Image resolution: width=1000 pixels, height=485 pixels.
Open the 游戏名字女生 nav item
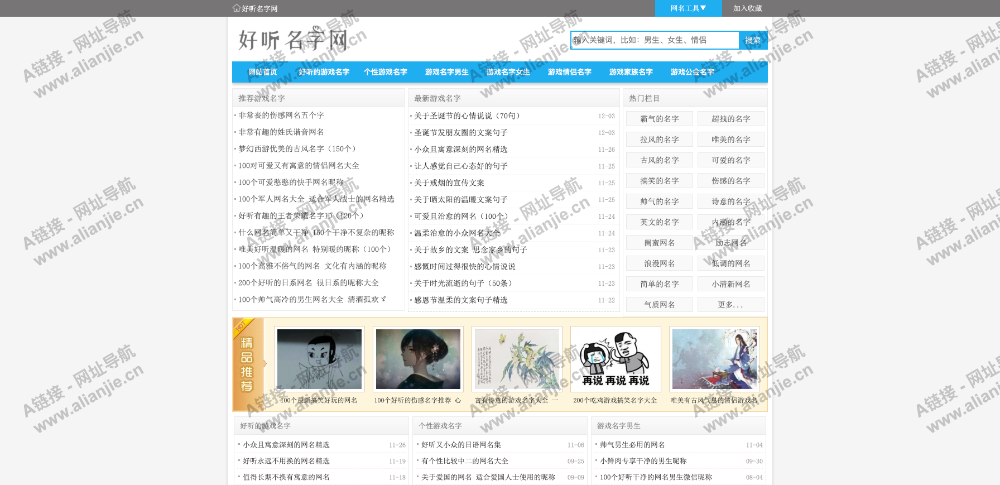pos(508,72)
